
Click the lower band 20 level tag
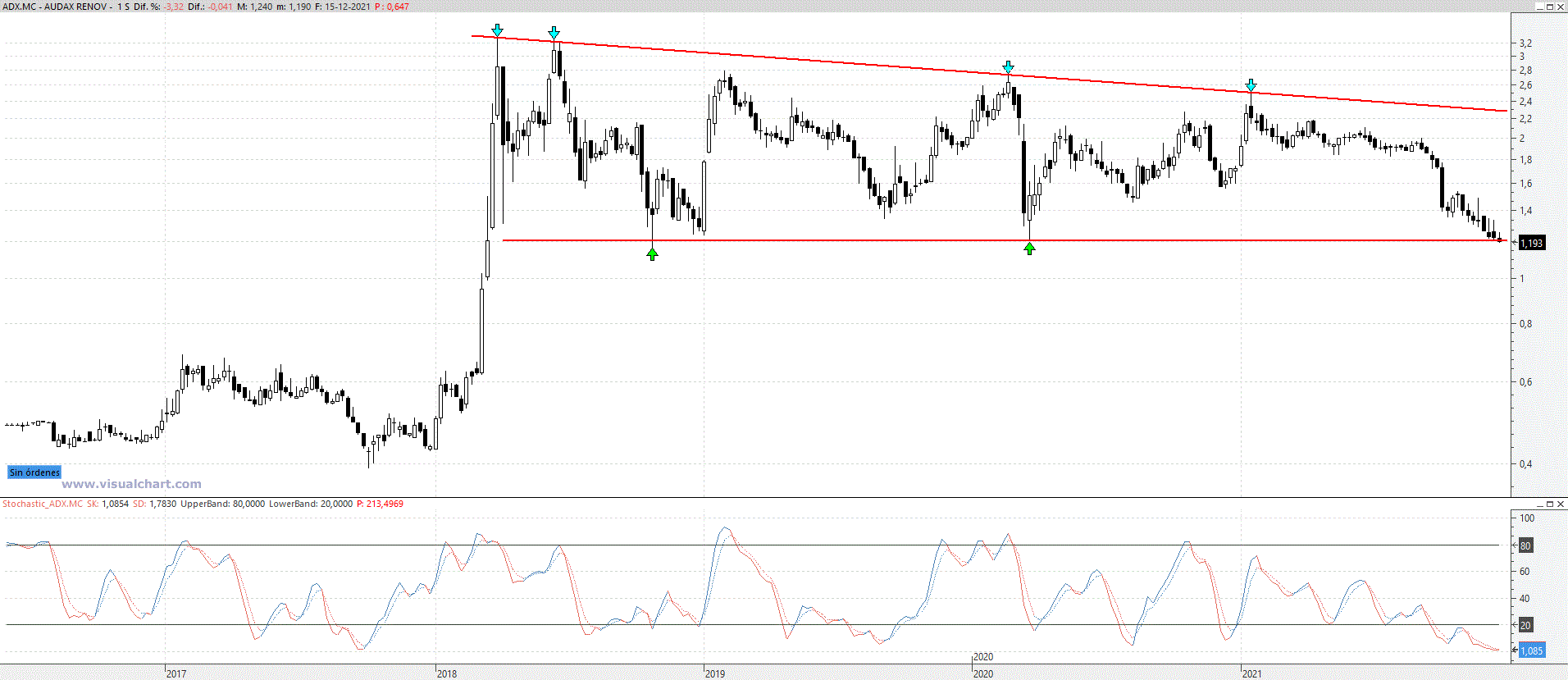[x=1525, y=625]
